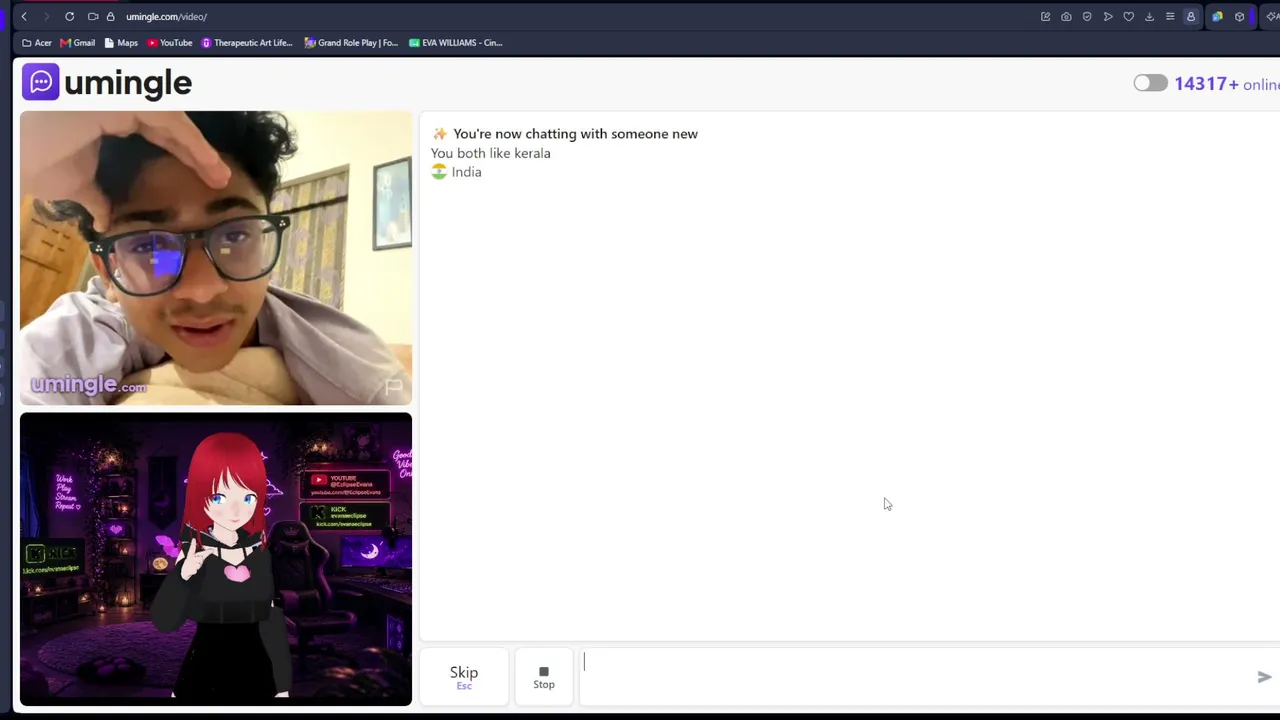Click the snapshot camera icon in toolbar
This screenshot has height=720, width=1280.
(1066, 17)
